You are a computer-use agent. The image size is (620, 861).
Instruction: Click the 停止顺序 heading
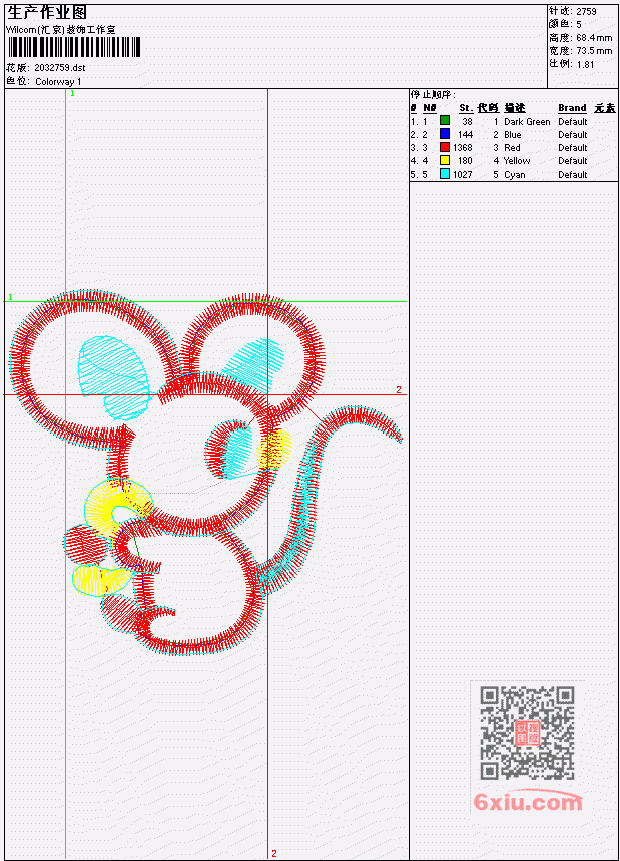tap(433, 95)
